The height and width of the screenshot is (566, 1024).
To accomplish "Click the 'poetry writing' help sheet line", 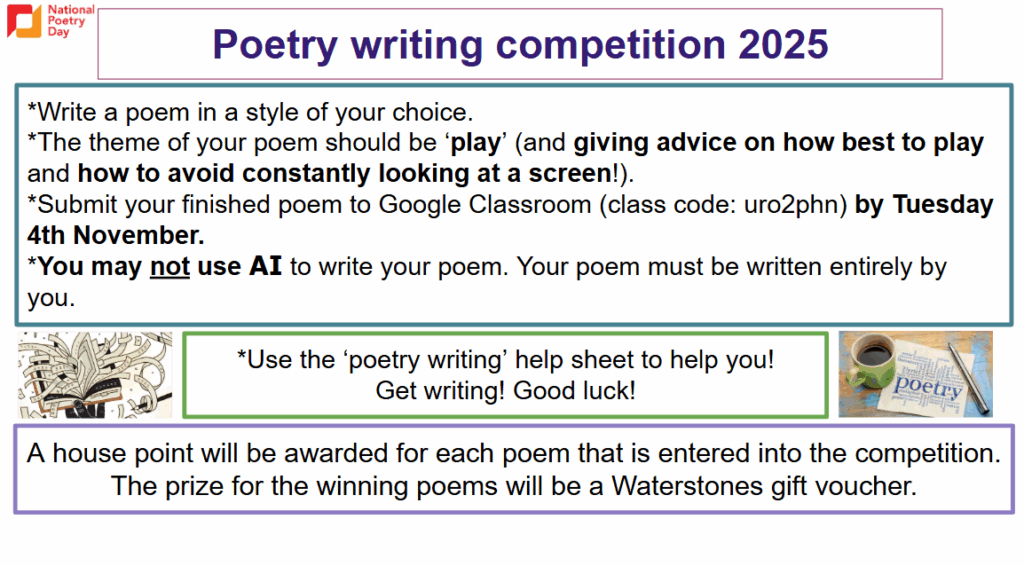I will 505,360.
